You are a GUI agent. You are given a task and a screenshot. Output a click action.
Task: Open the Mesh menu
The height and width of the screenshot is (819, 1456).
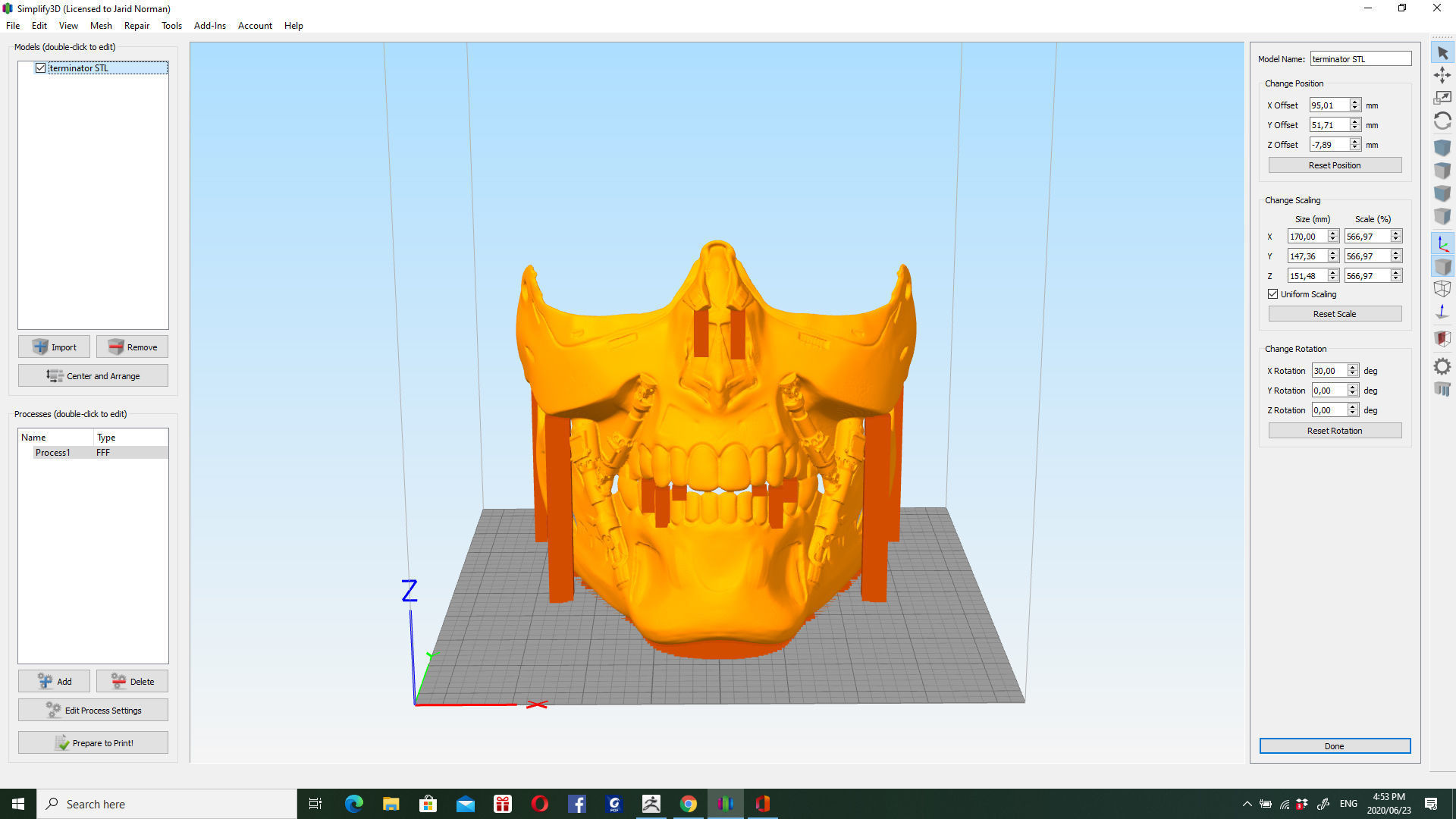click(101, 25)
